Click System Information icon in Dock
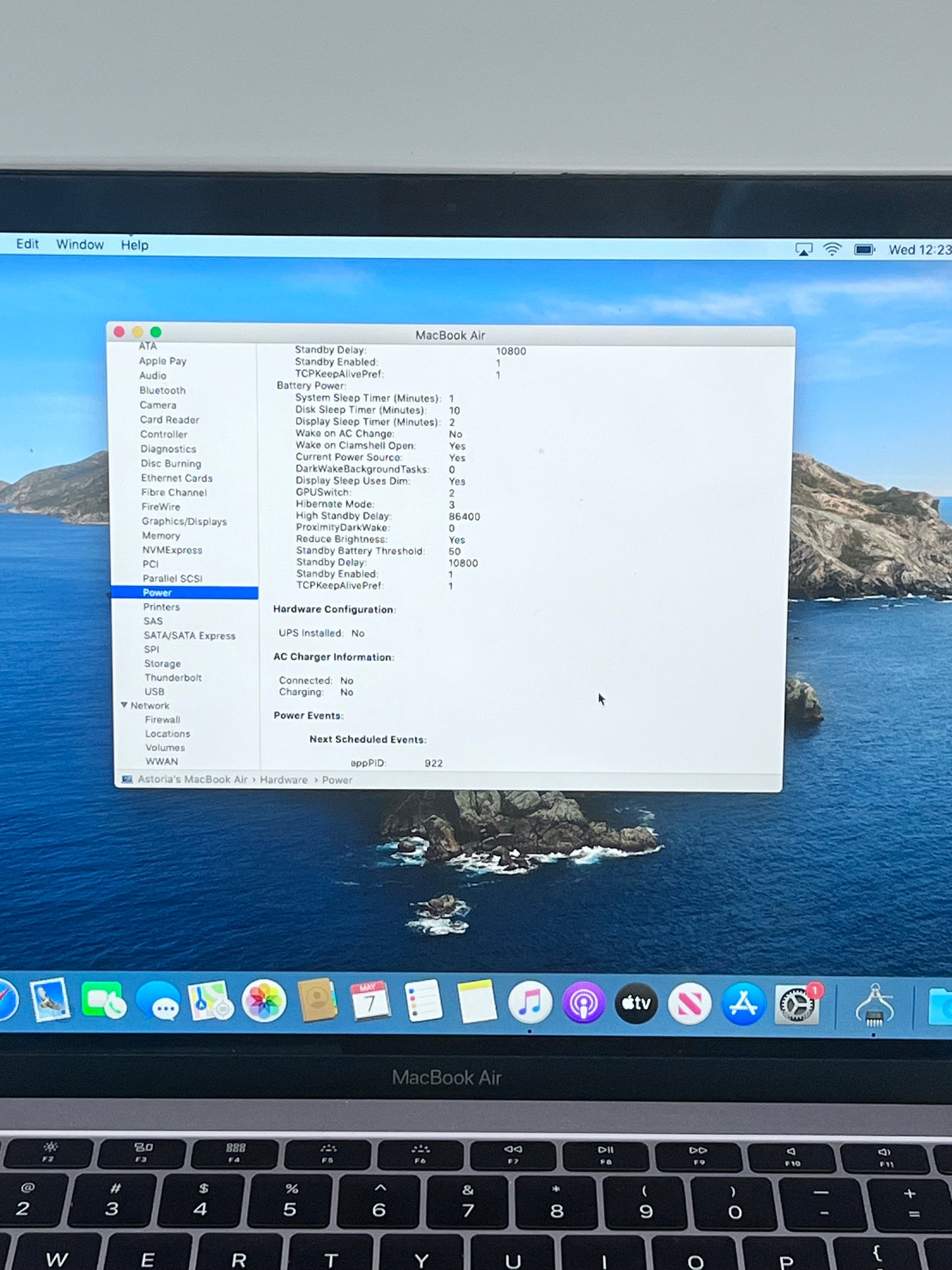952x1270 pixels. click(x=874, y=1006)
